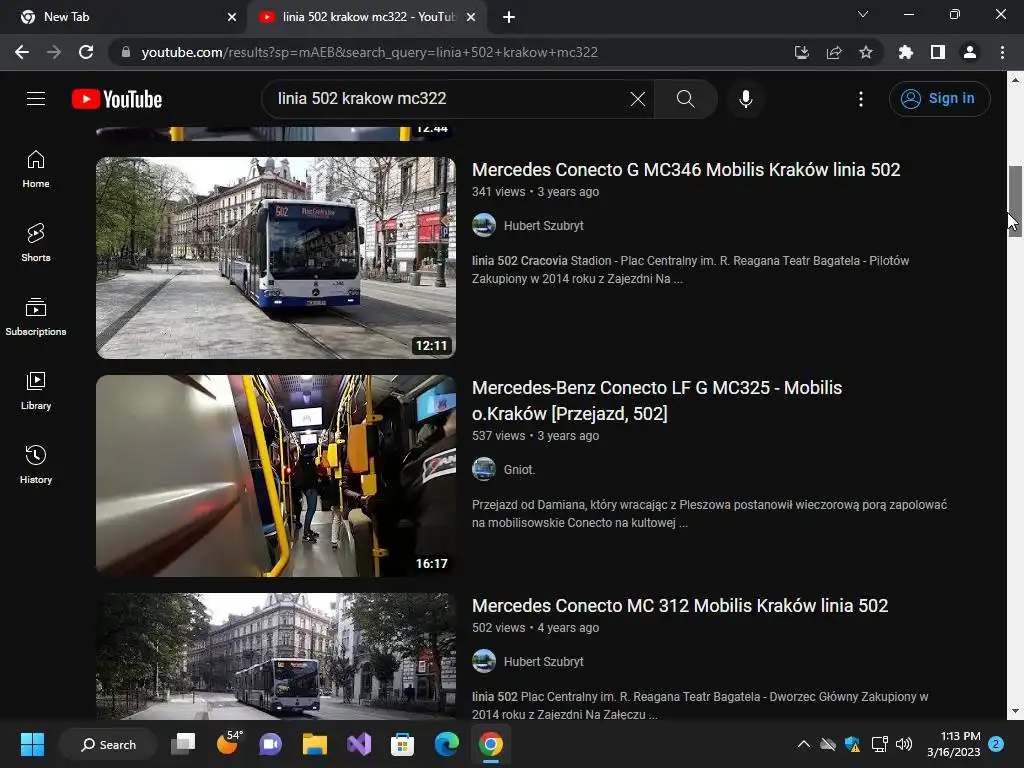The width and height of the screenshot is (1024, 768).
Task: Open the YouTube hamburger guide menu
Action: [x=36, y=99]
